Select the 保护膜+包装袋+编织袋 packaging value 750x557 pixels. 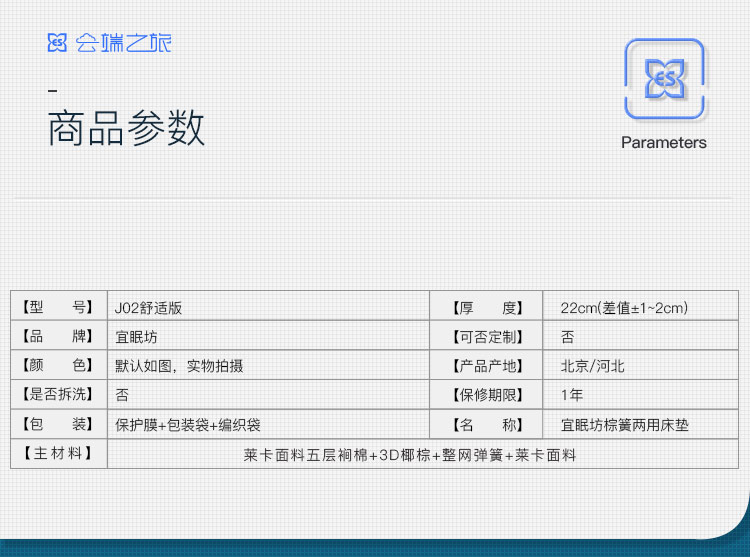click(x=188, y=425)
